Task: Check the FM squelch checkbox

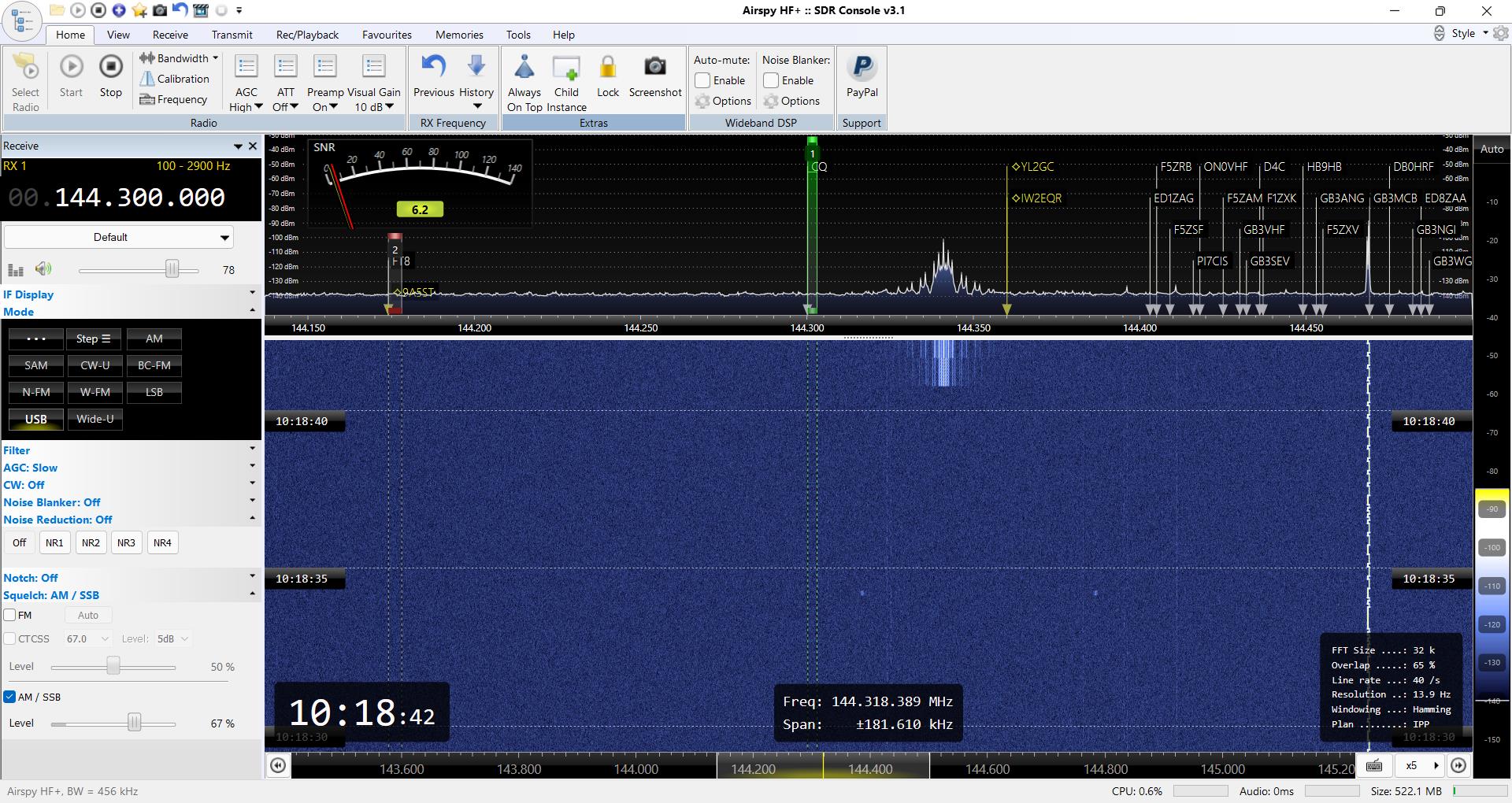Action: [10, 615]
